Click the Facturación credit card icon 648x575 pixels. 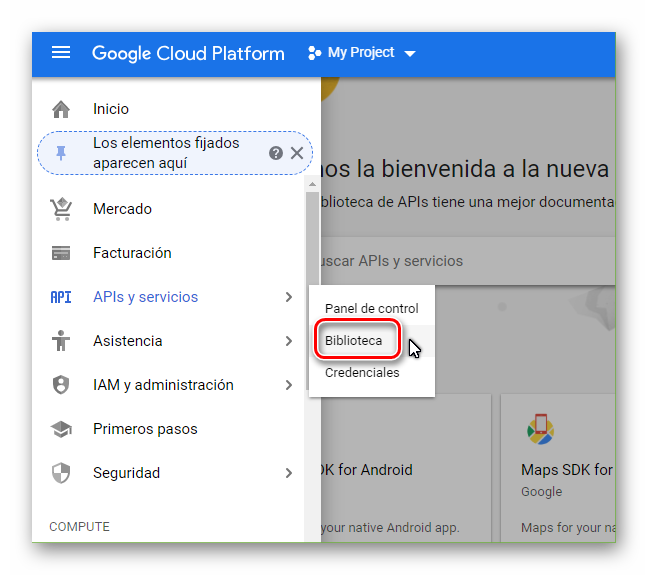tap(61, 253)
